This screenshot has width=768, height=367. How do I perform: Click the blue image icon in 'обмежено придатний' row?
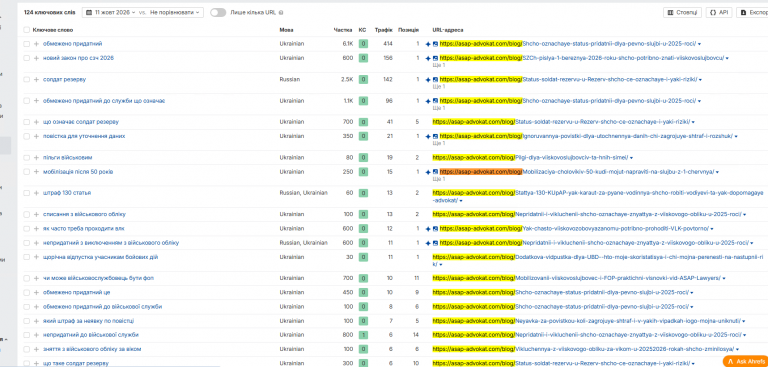[435, 44]
